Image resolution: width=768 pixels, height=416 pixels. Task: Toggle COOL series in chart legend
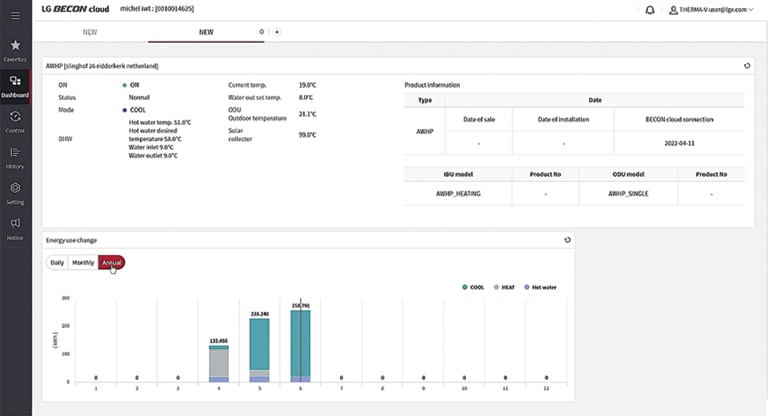click(x=470, y=287)
